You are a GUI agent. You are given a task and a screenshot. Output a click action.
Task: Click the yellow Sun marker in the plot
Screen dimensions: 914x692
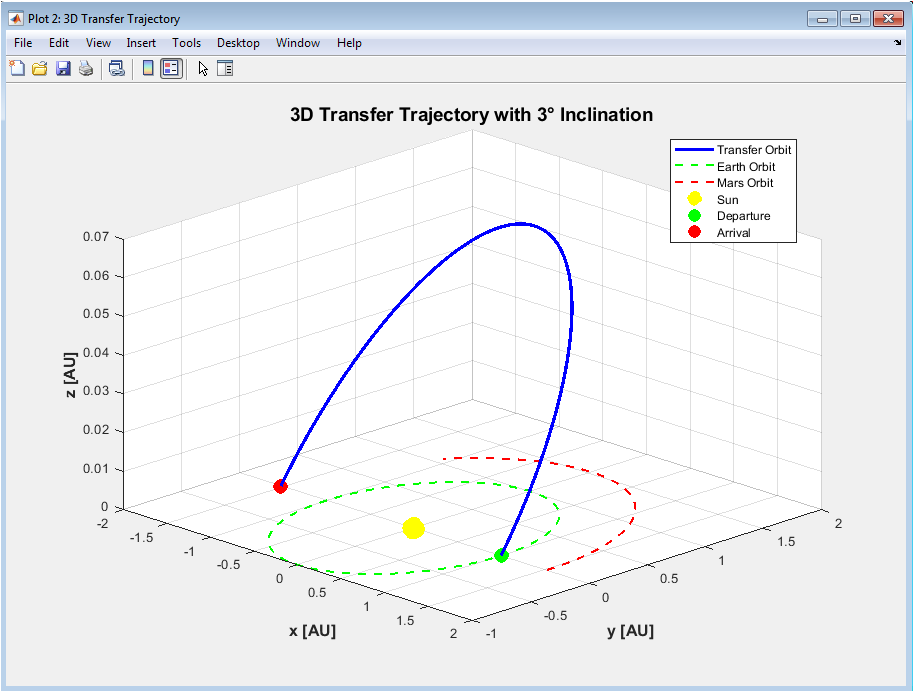413,528
